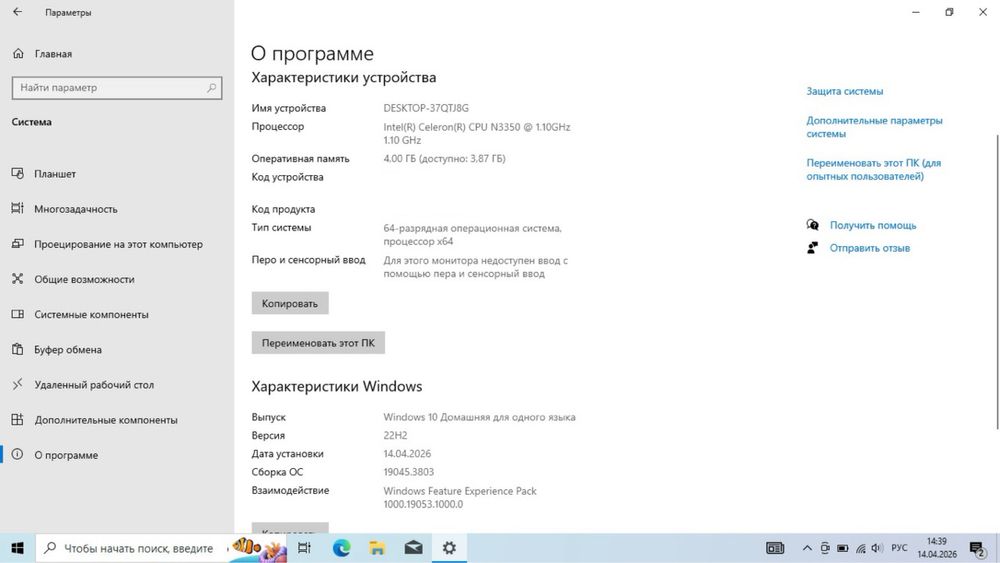Click the clownfish search highlight image
The width and height of the screenshot is (1000, 563).
tap(258, 548)
